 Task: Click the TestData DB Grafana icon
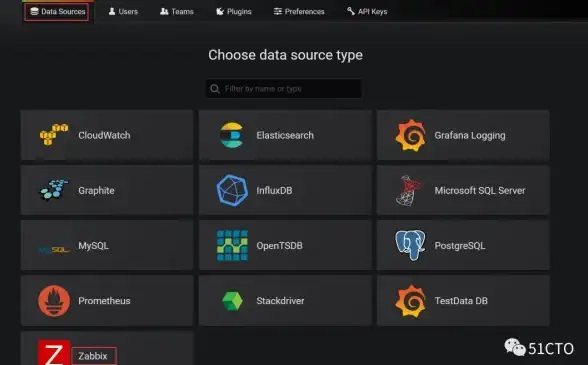click(410, 301)
